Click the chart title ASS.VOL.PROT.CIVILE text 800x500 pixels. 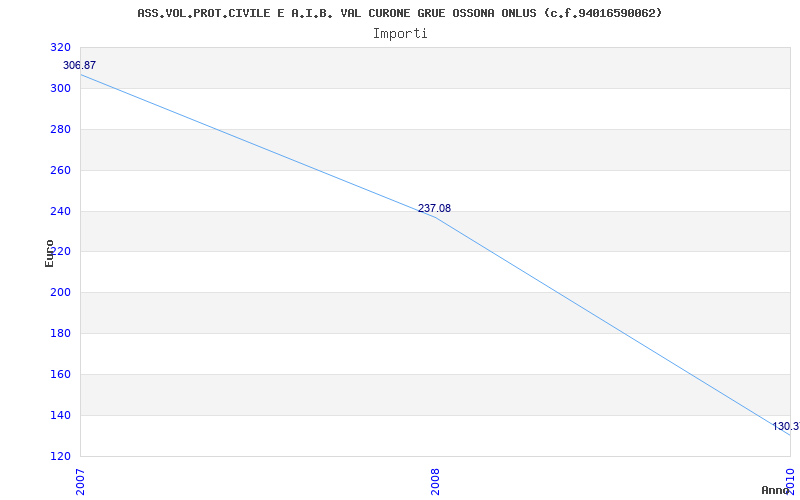tap(399, 13)
